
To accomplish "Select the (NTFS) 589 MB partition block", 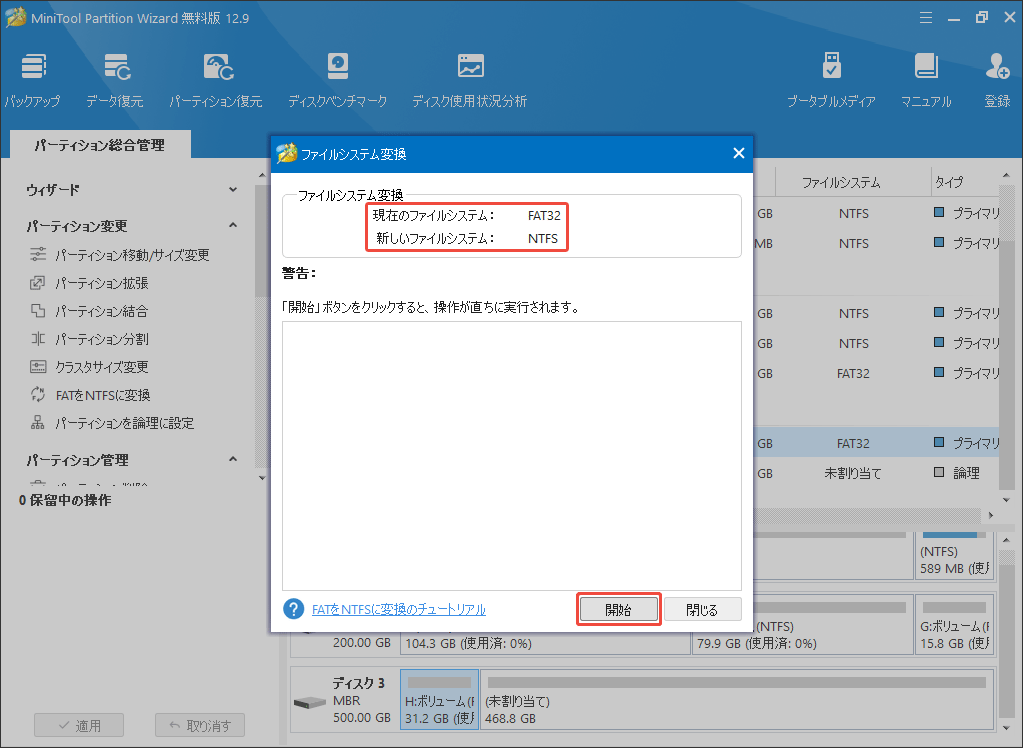I will [x=954, y=555].
